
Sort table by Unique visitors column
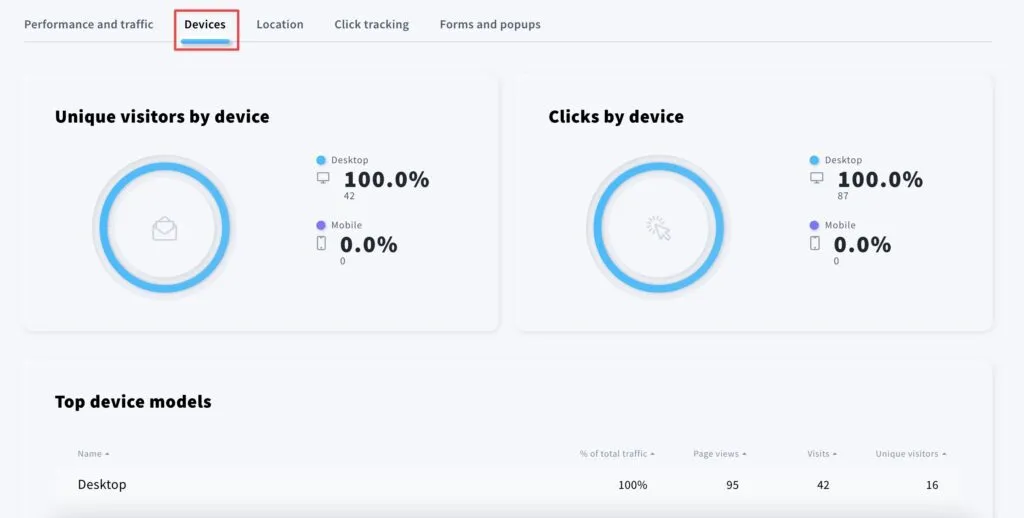911,454
